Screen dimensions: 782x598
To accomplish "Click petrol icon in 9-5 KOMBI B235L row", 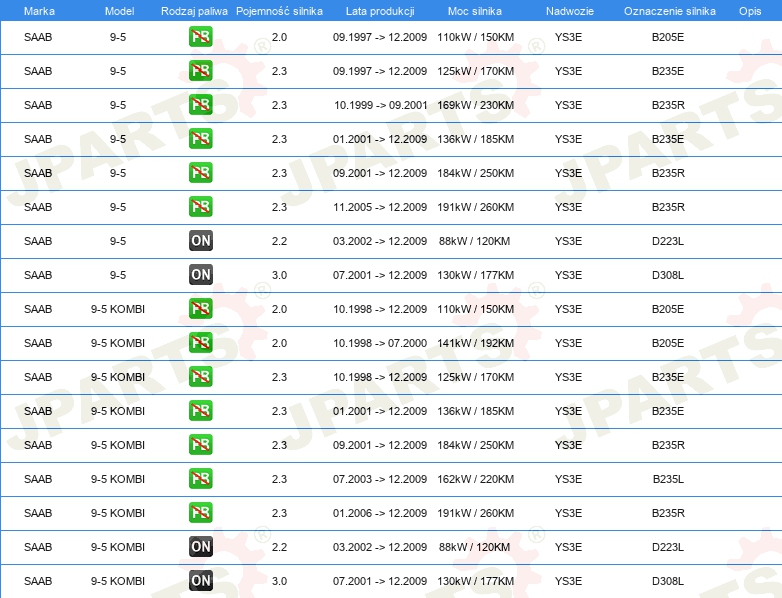I will 200,478.
